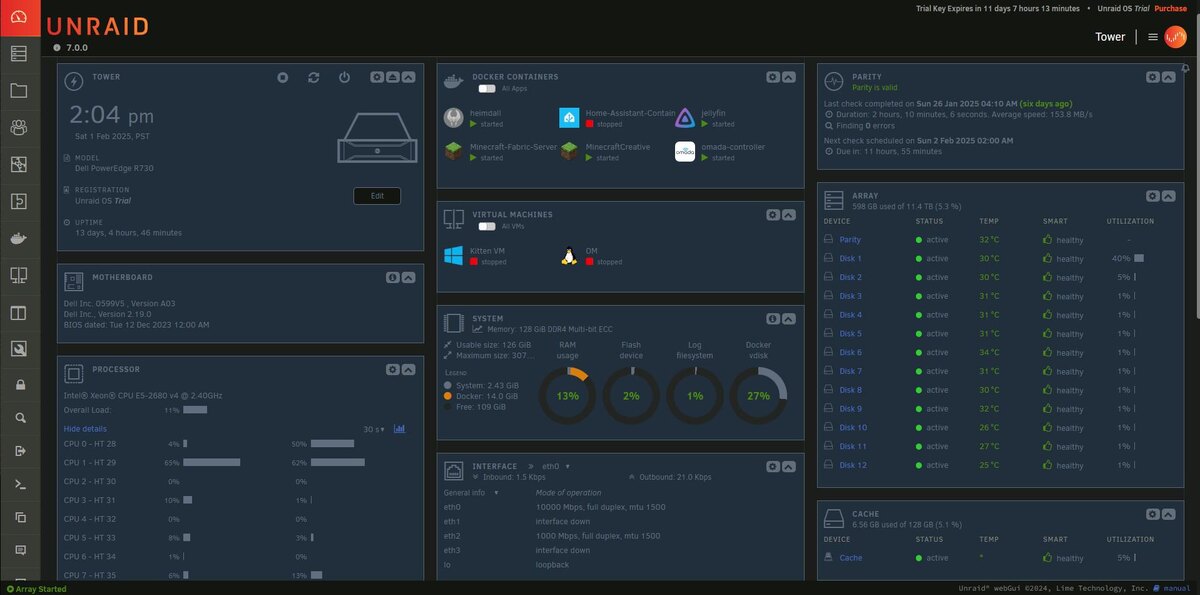
Task: Toggle the Virtual Machines All VMs switch
Action: pos(487,227)
